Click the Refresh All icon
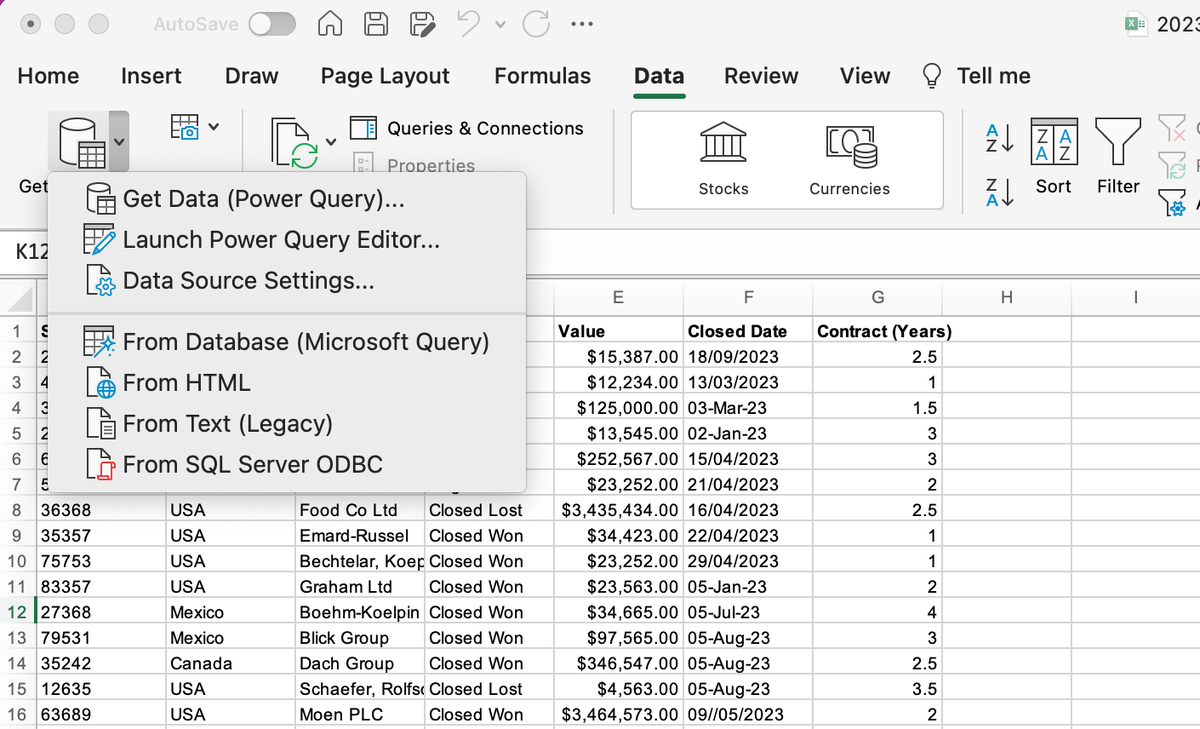Viewport: 1200px width, 729px height. (x=294, y=143)
